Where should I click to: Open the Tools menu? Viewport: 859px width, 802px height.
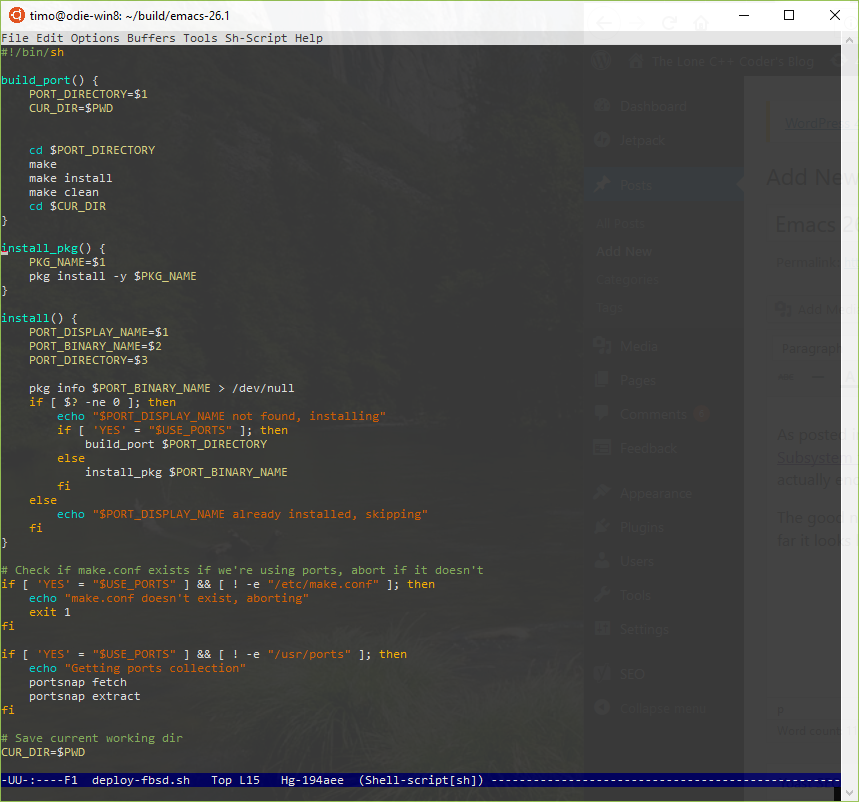[x=200, y=38]
